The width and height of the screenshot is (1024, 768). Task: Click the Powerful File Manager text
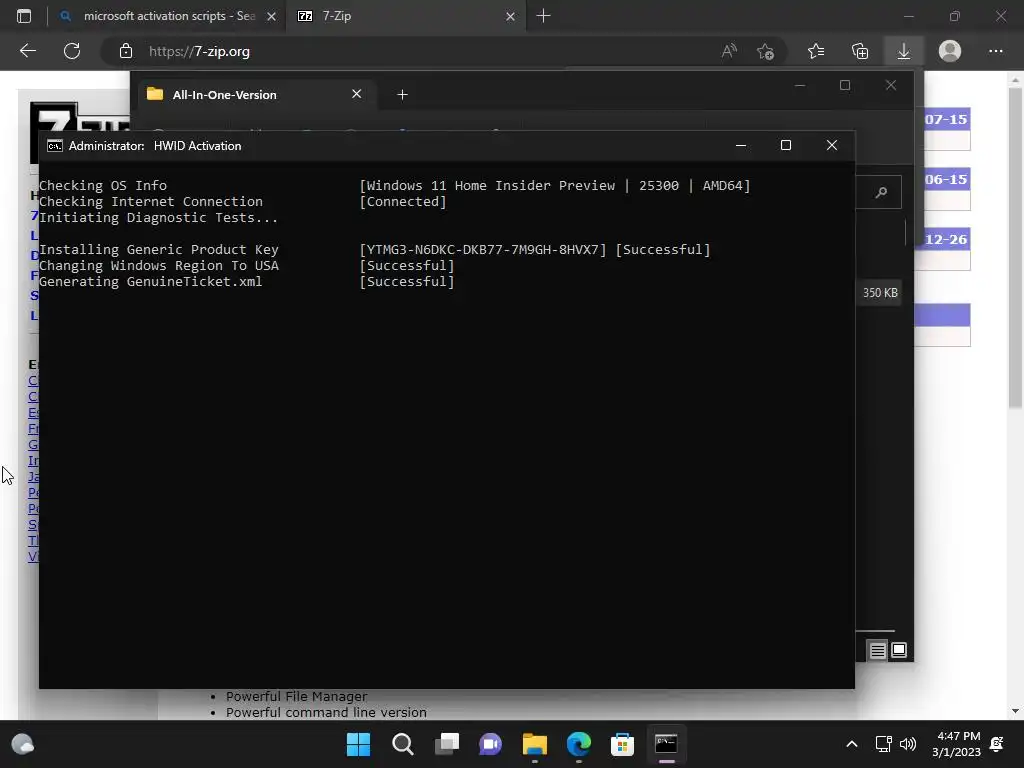coord(296,696)
